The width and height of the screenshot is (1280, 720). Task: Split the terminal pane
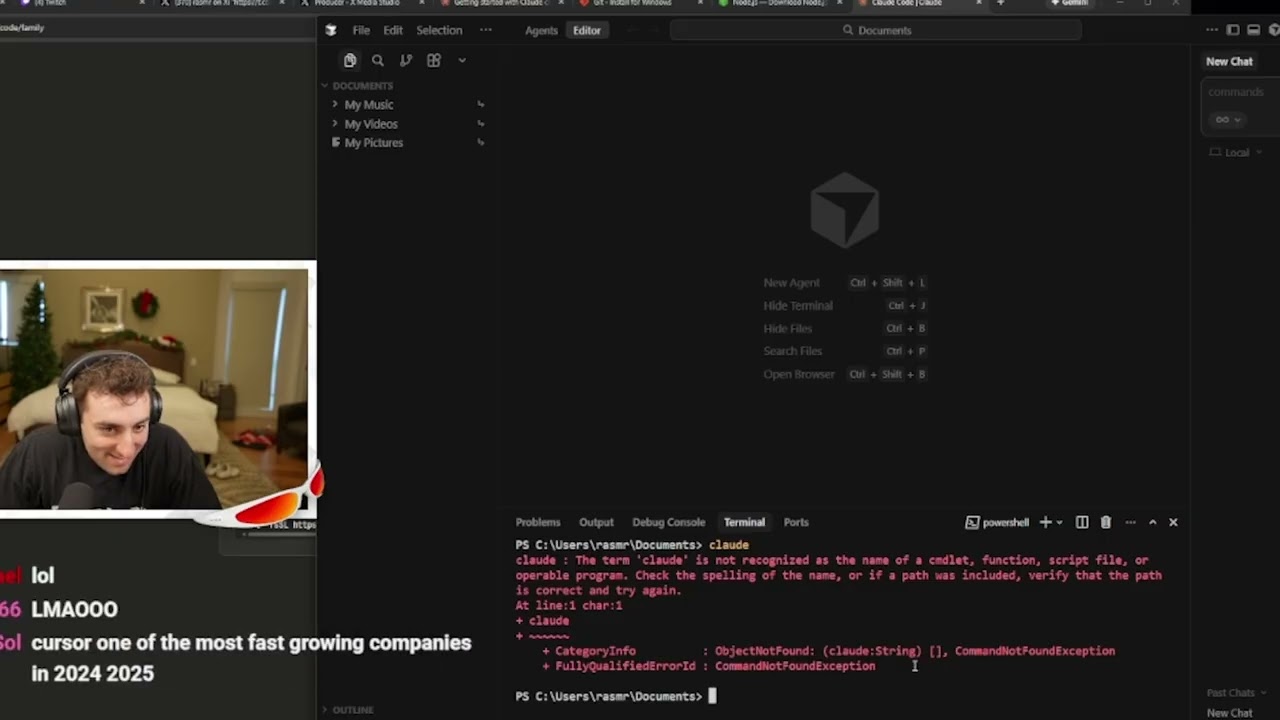pos(1082,522)
